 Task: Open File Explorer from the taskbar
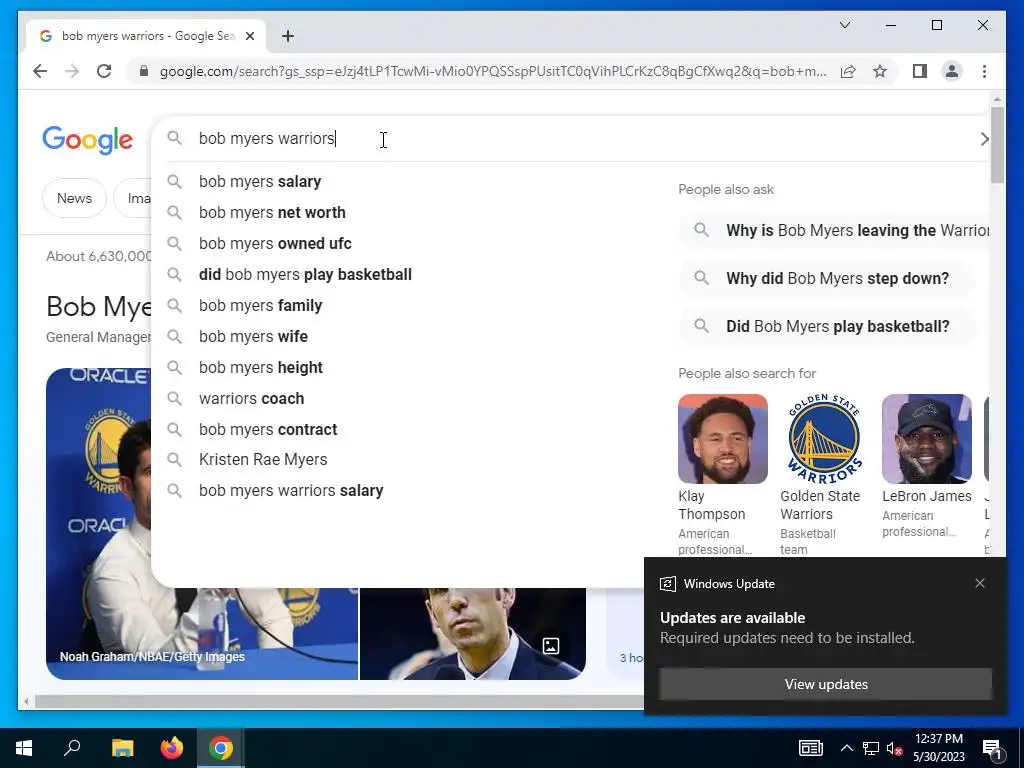[122, 748]
